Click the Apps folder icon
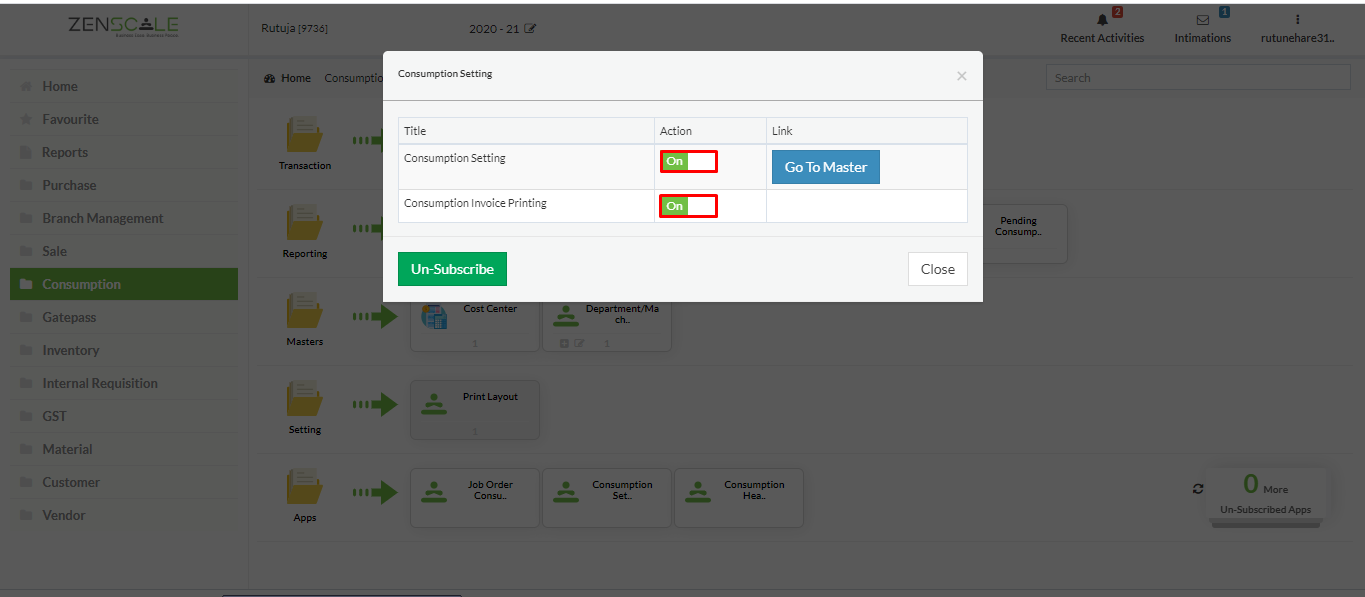This screenshot has height=597, width=1365. [304, 487]
